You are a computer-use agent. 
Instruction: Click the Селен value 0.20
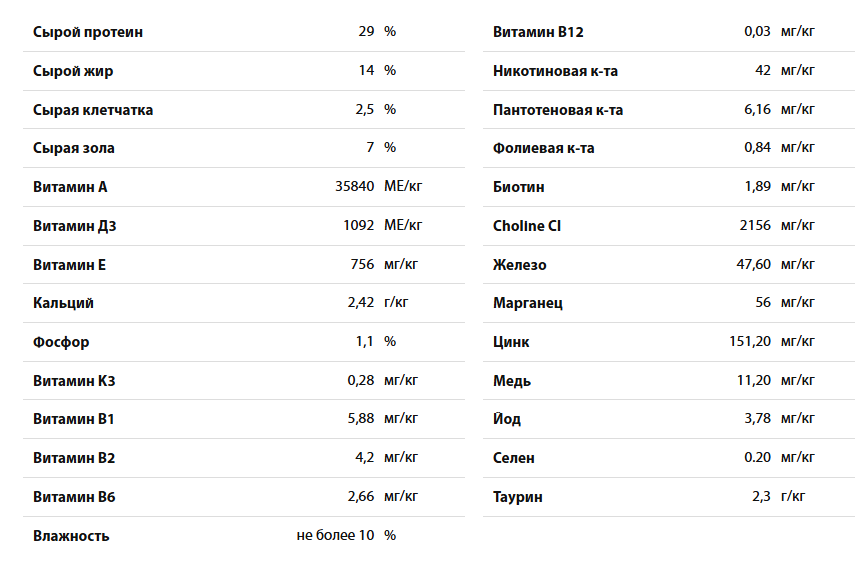(x=757, y=457)
